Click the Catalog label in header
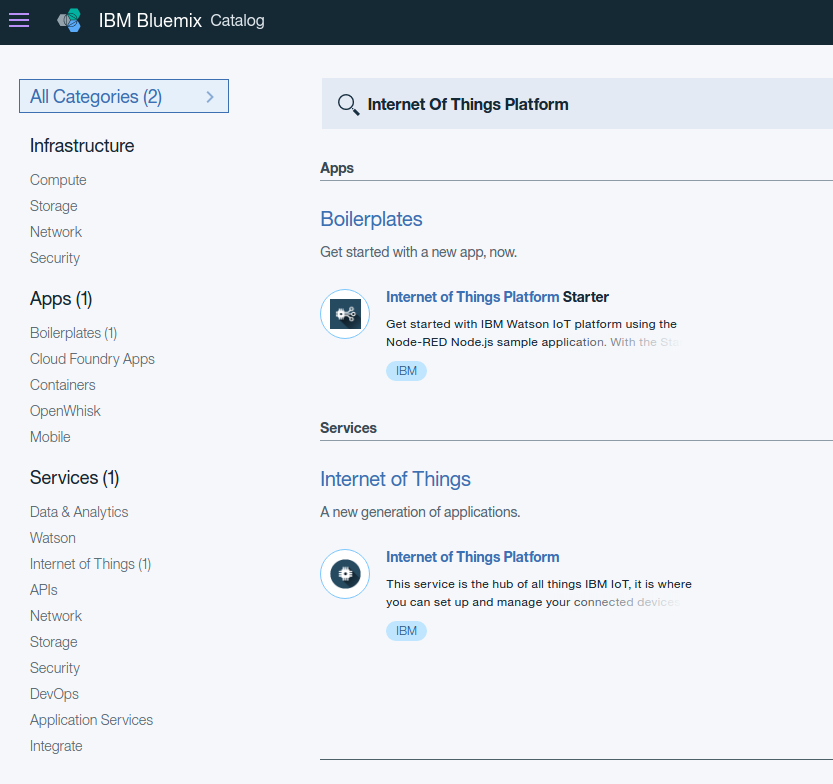Screen dimensions: 833x784 tap(237, 20)
